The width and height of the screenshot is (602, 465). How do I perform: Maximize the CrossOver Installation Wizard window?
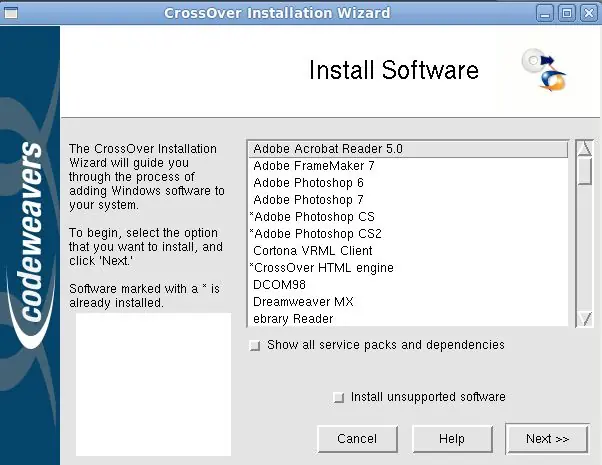pyautogui.click(x=567, y=13)
